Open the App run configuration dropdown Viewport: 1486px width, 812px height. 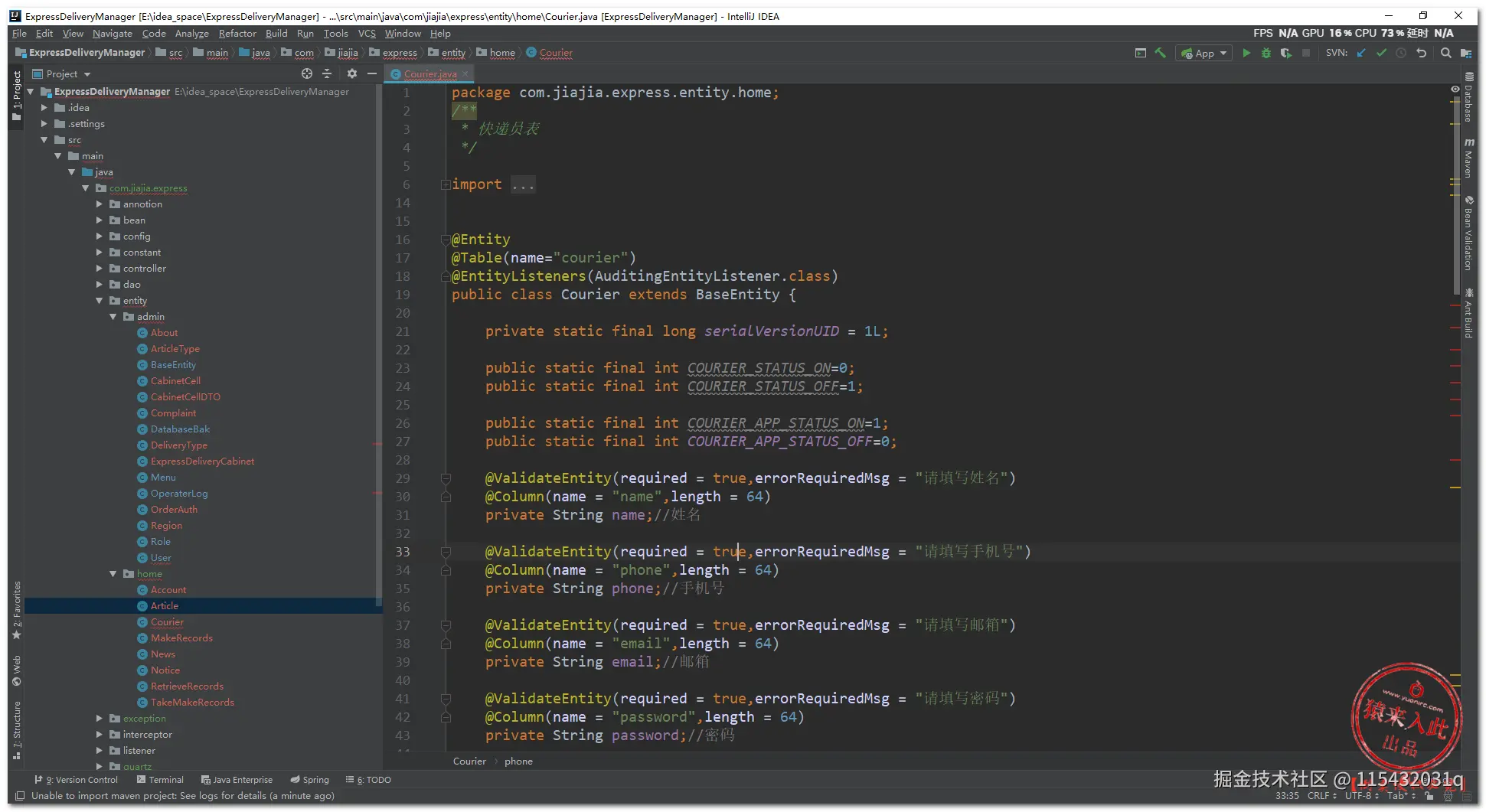coord(1204,53)
